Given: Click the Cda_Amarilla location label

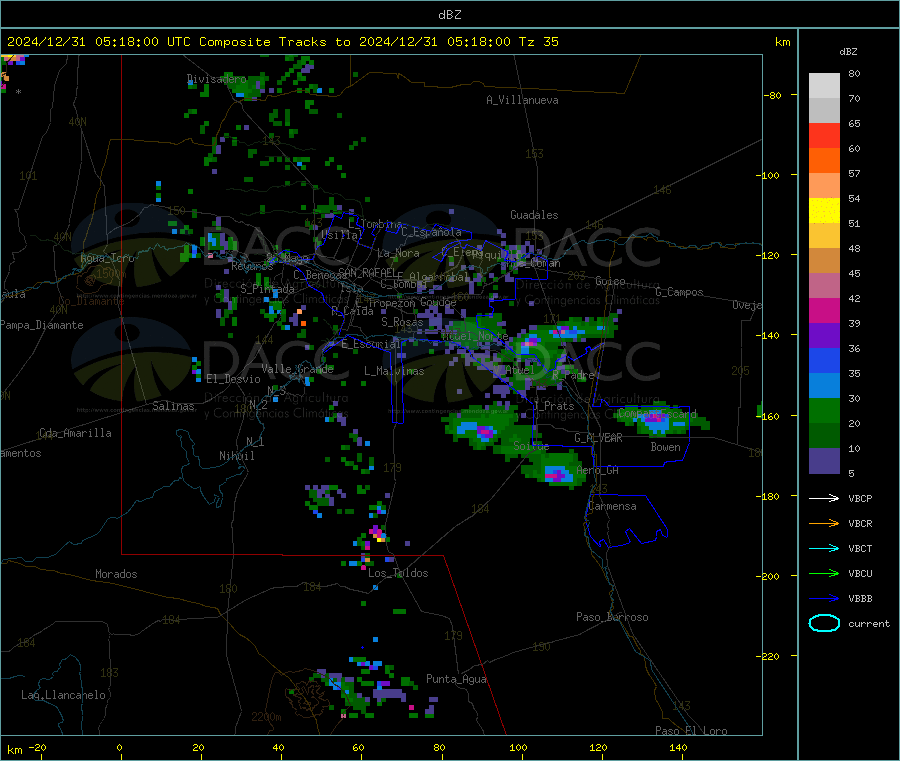Looking at the screenshot, I should click(x=75, y=433).
